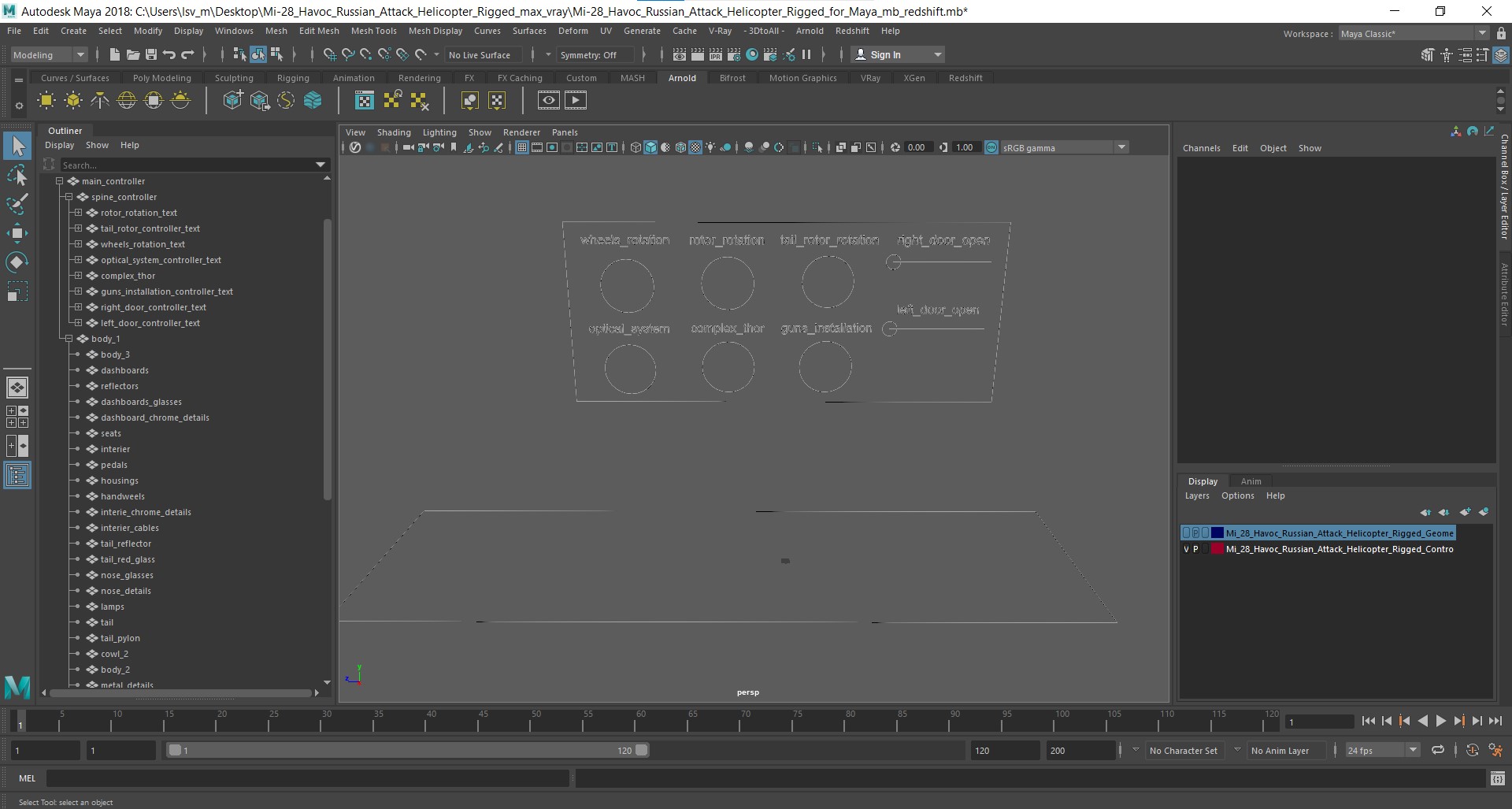Move selected layer up icon
The width and height of the screenshot is (1512, 809).
pos(1425,512)
